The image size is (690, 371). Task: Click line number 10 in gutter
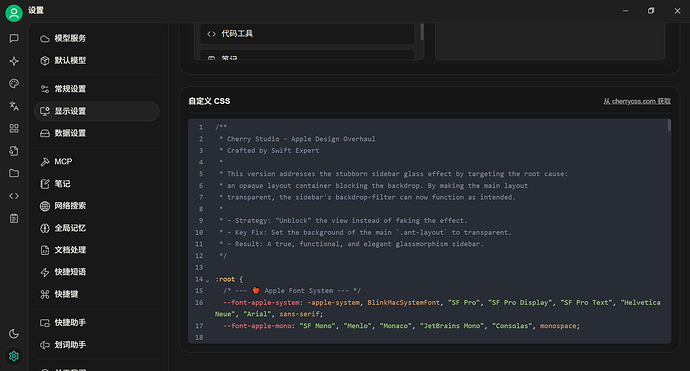(199, 232)
